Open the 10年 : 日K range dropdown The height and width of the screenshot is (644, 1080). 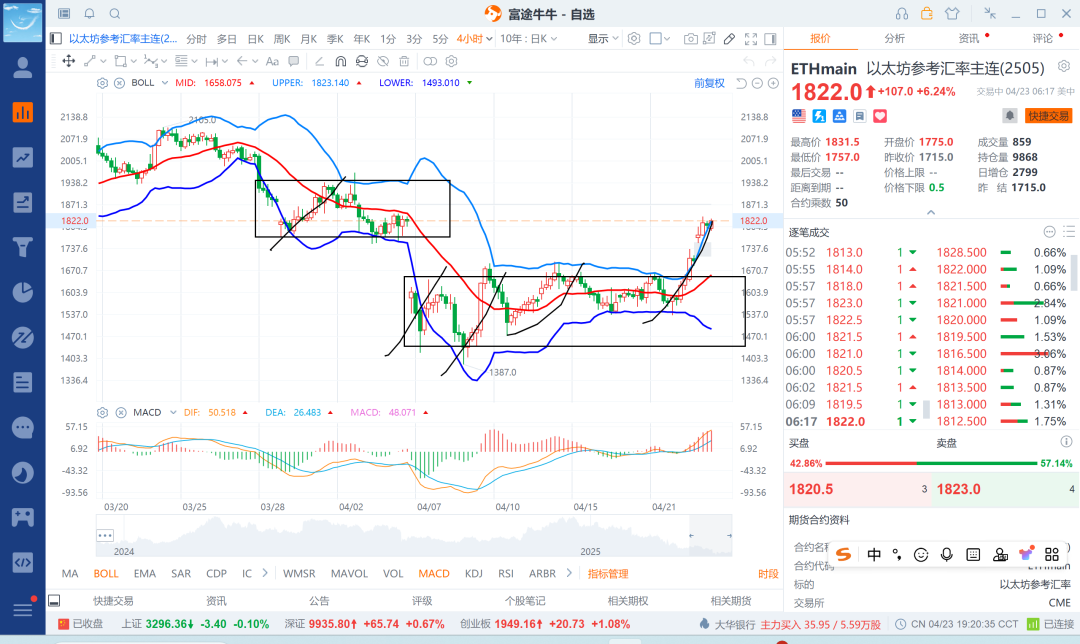(528, 39)
